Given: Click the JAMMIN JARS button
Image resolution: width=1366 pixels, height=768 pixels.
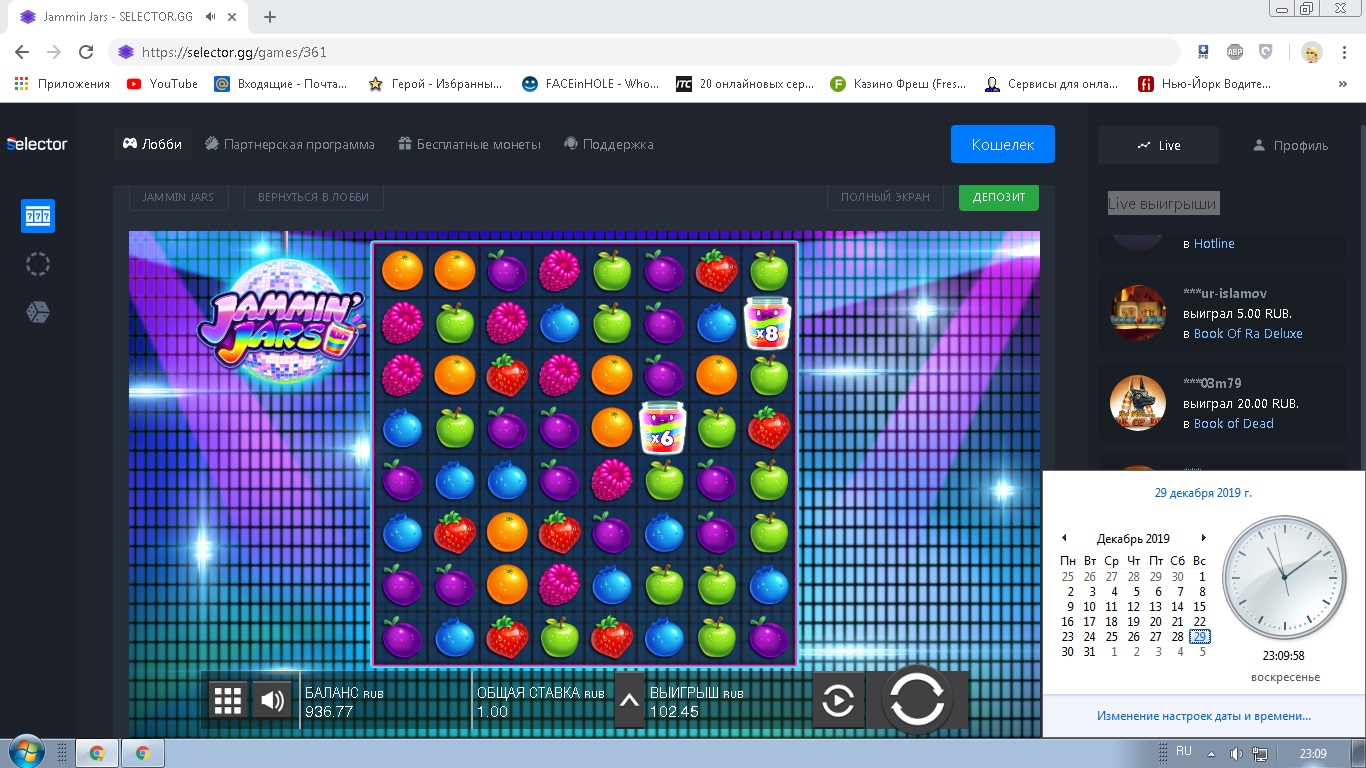Looking at the screenshot, I should pos(178,197).
